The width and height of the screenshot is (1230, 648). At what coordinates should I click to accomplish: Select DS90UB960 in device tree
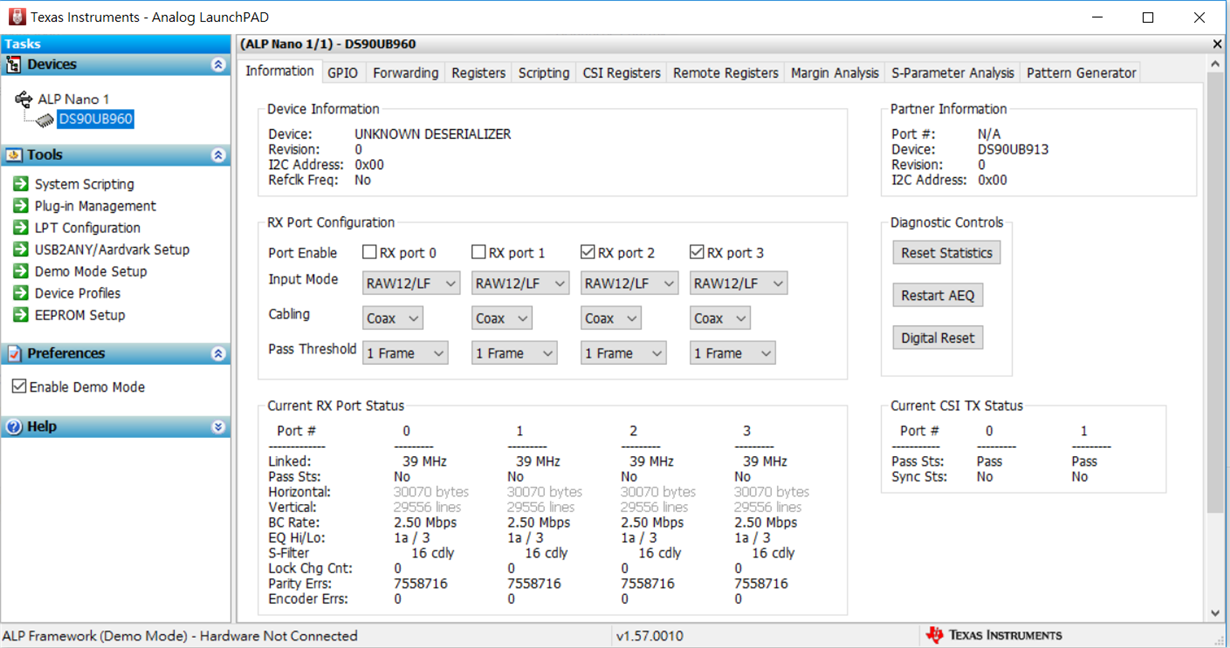click(95, 119)
